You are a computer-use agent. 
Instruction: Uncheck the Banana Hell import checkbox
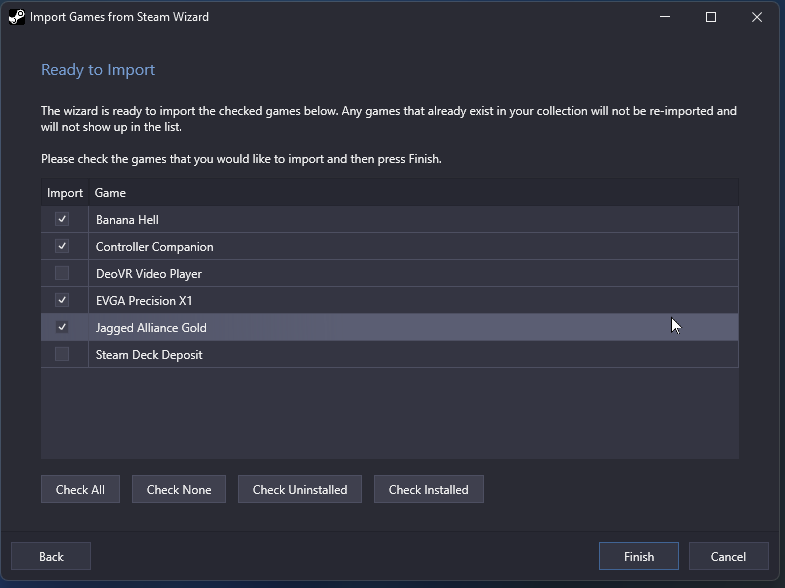62,219
